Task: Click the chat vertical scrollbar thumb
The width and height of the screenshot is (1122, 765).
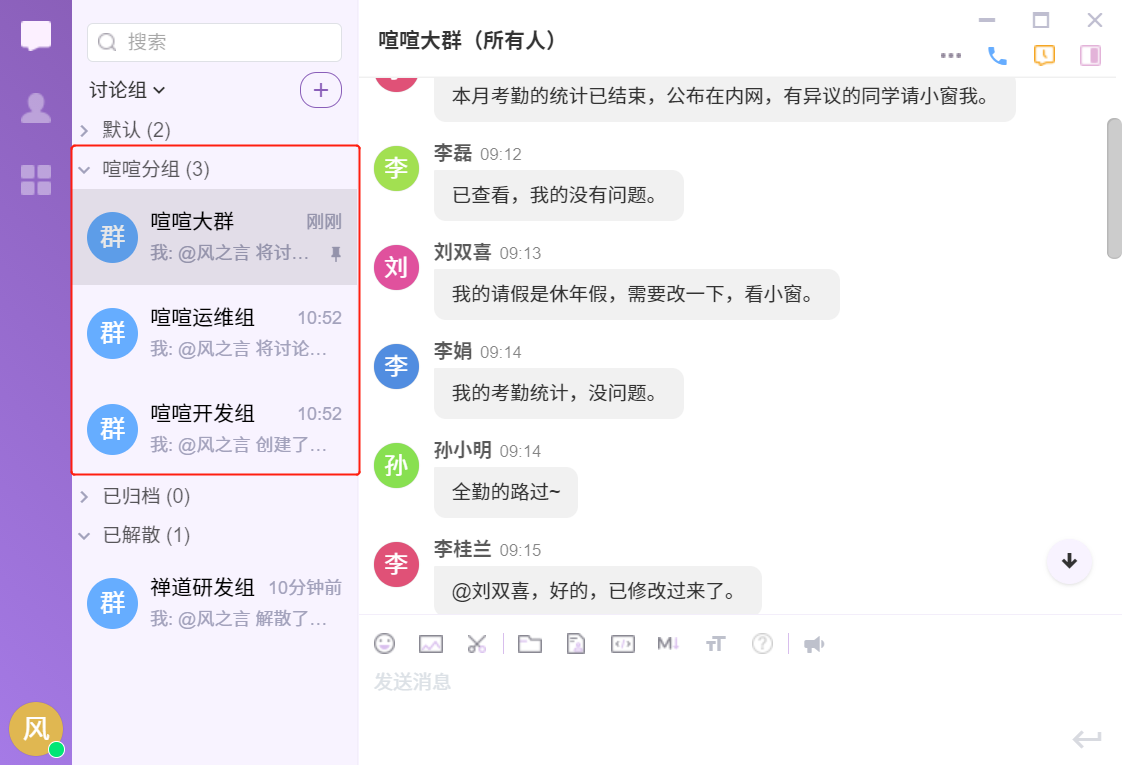Action: point(1114,188)
